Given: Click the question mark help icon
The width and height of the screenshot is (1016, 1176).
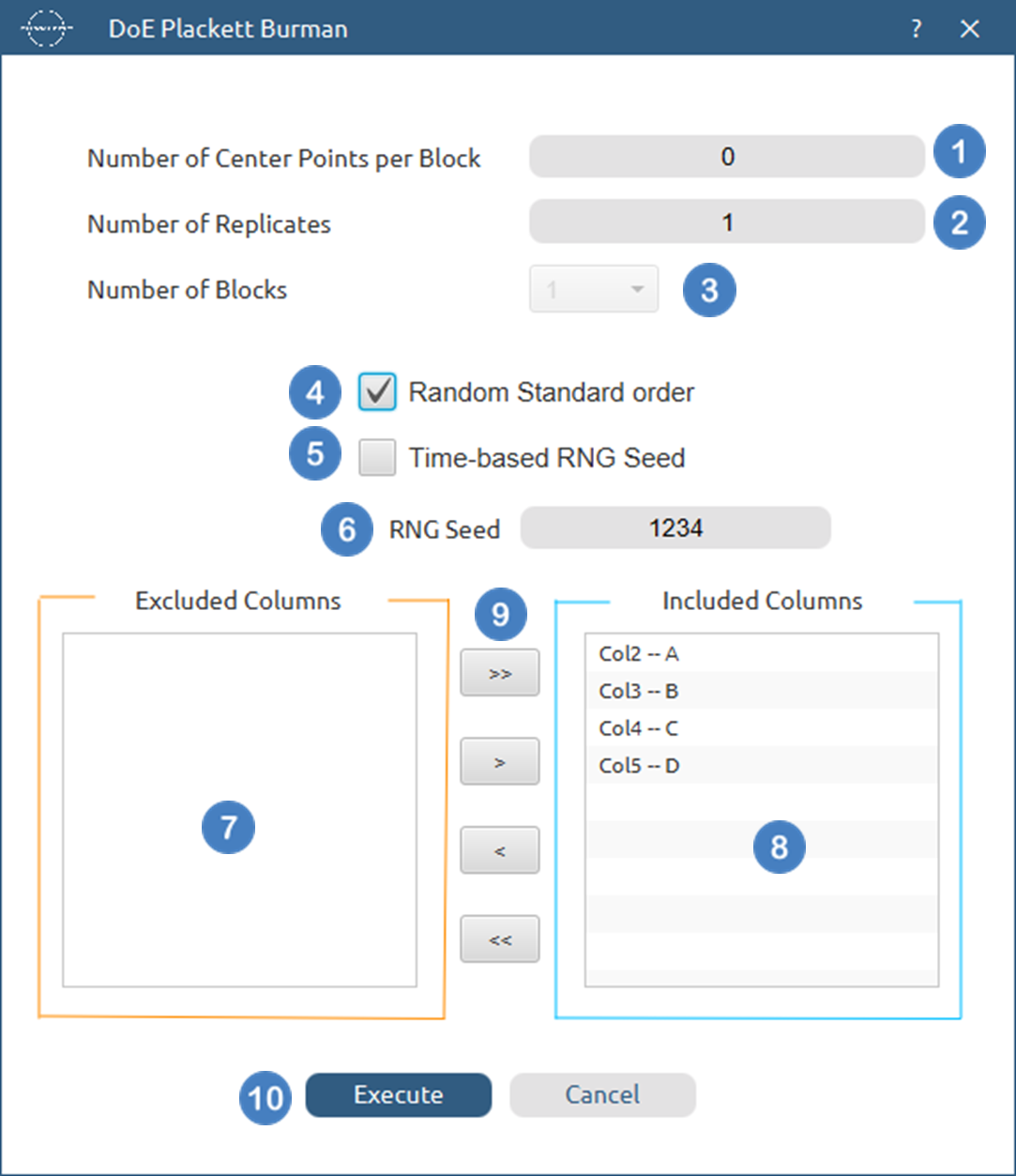Looking at the screenshot, I should (917, 29).
